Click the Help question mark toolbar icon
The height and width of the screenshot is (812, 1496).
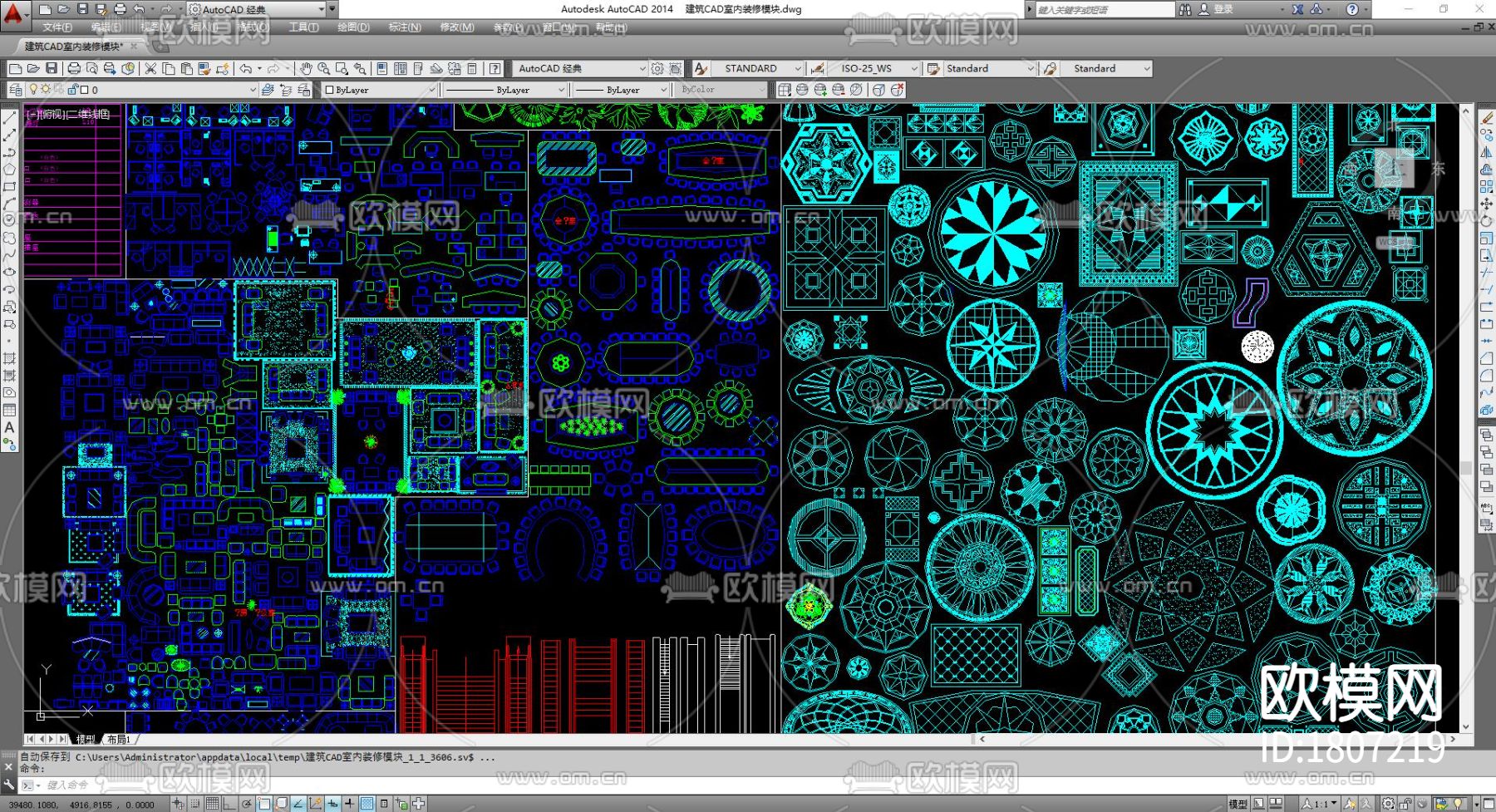[495, 68]
